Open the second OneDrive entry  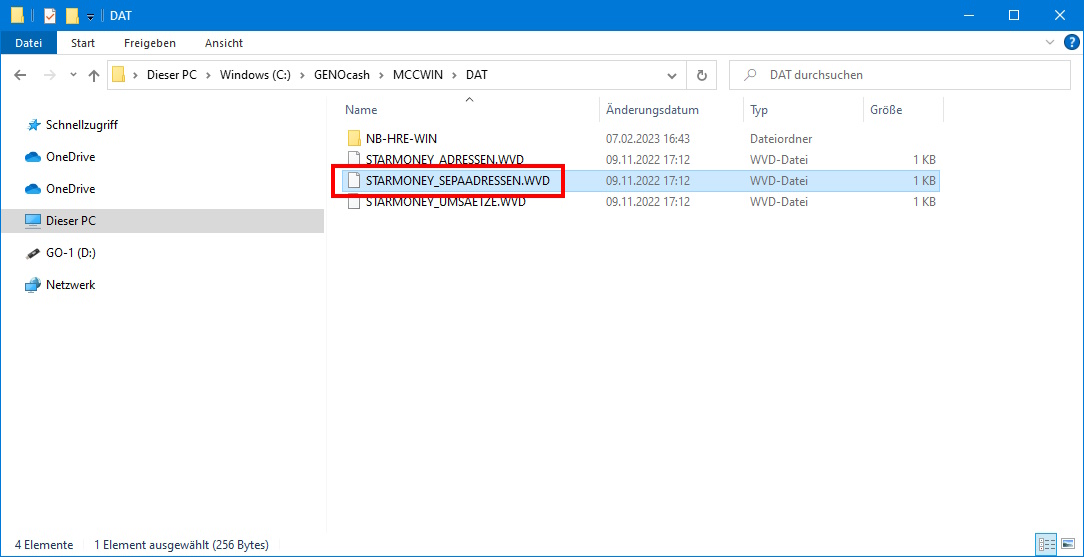click(x=71, y=189)
